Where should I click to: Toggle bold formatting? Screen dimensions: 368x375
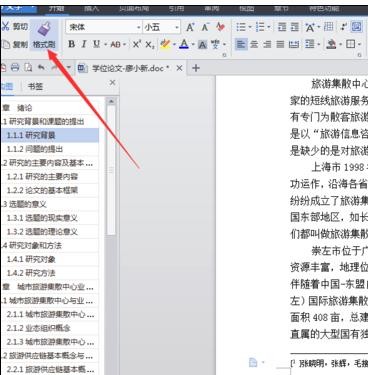[x=71, y=44]
